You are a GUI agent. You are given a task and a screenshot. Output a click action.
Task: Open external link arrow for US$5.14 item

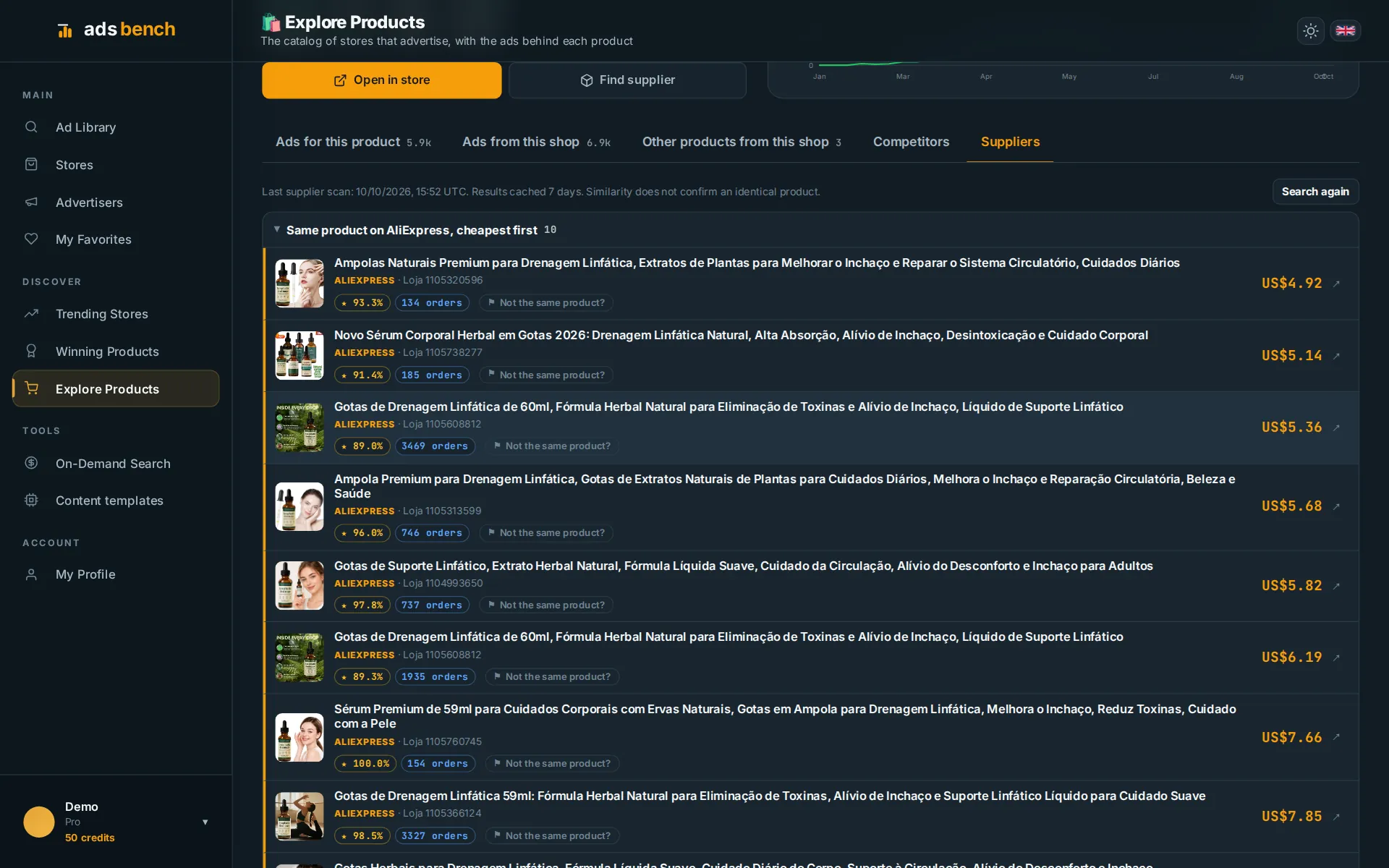[x=1336, y=356]
